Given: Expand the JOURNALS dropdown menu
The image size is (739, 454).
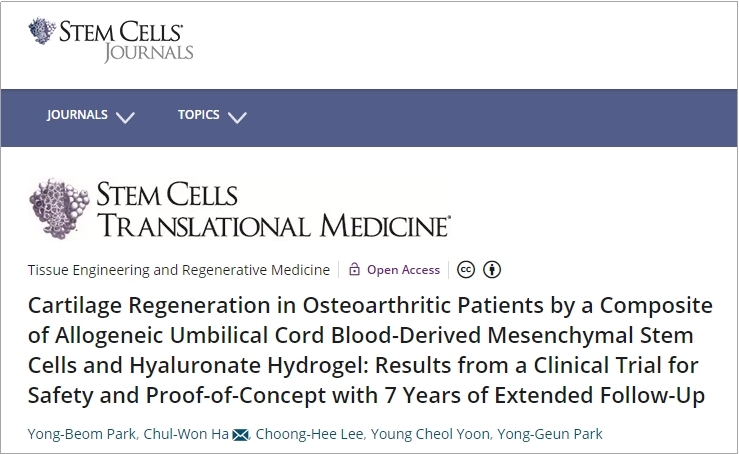Looking at the screenshot, I should point(77,115).
